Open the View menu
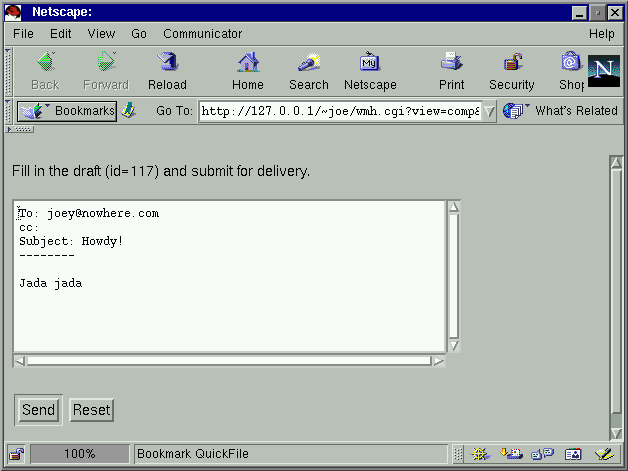This screenshot has height=471, width=628. pos(101,33)
